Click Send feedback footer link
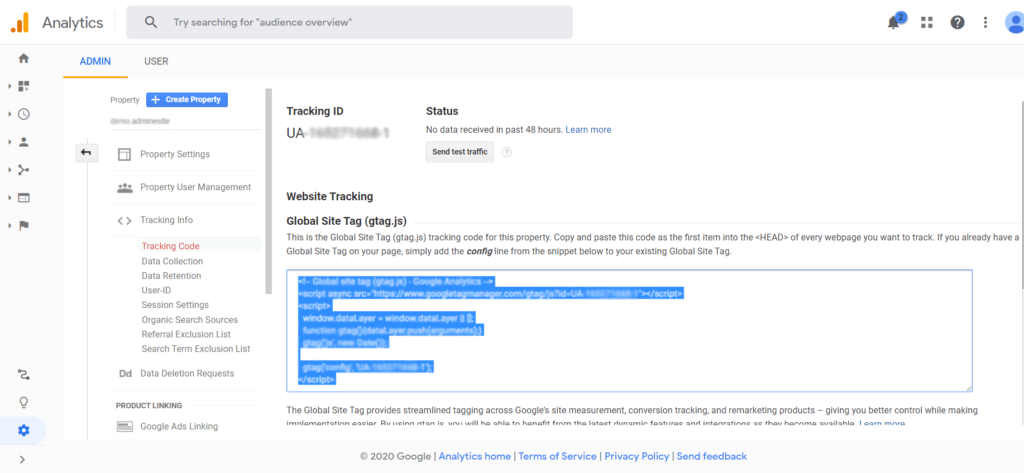This screenshot has height=473, width=1024. pyautogui.click(x=712, y=456)
